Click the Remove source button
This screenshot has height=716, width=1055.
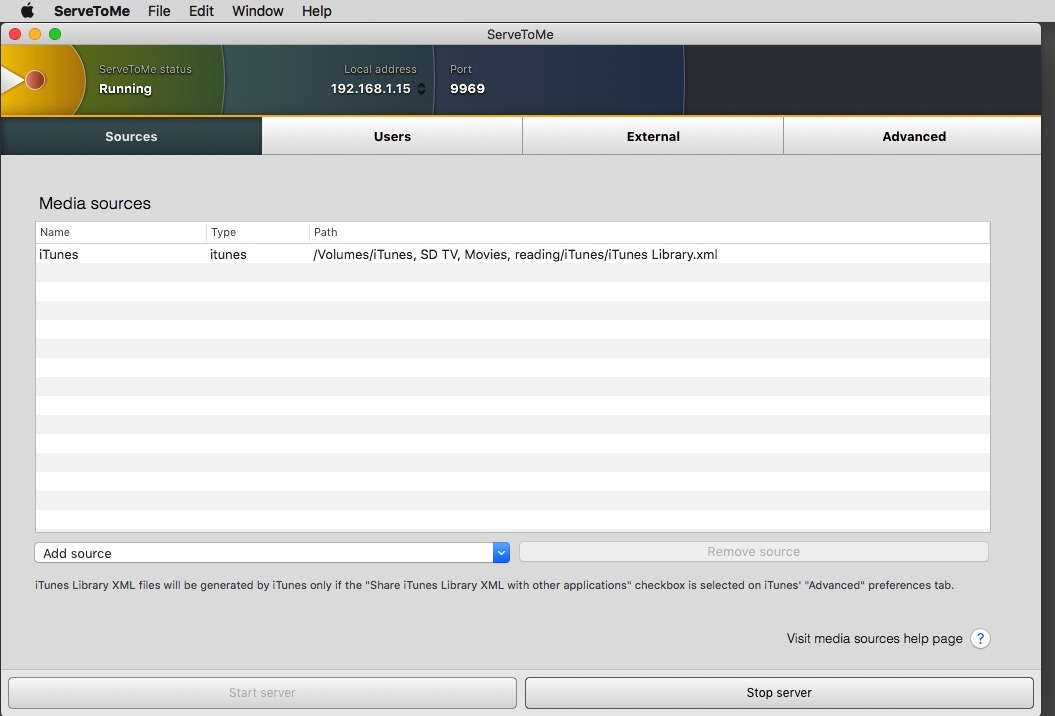coord(754,552)
